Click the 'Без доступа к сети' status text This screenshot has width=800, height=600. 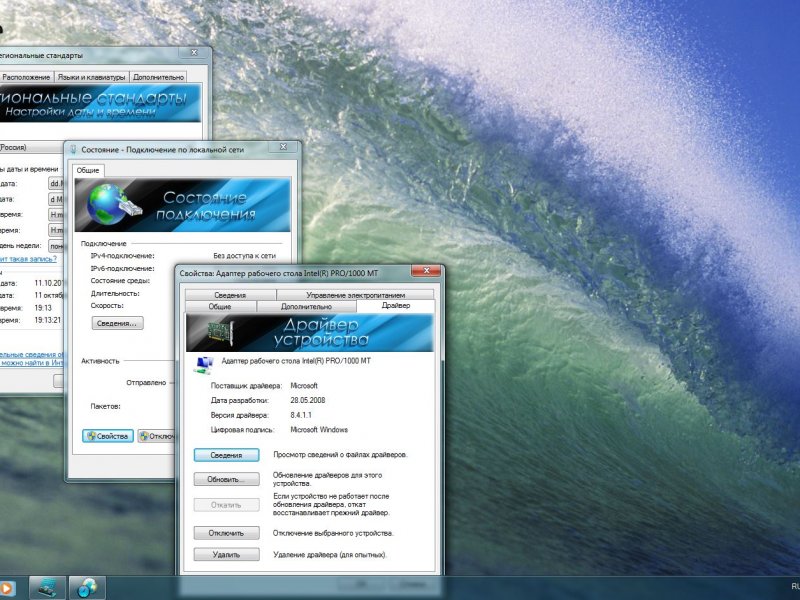click(244, 256)
